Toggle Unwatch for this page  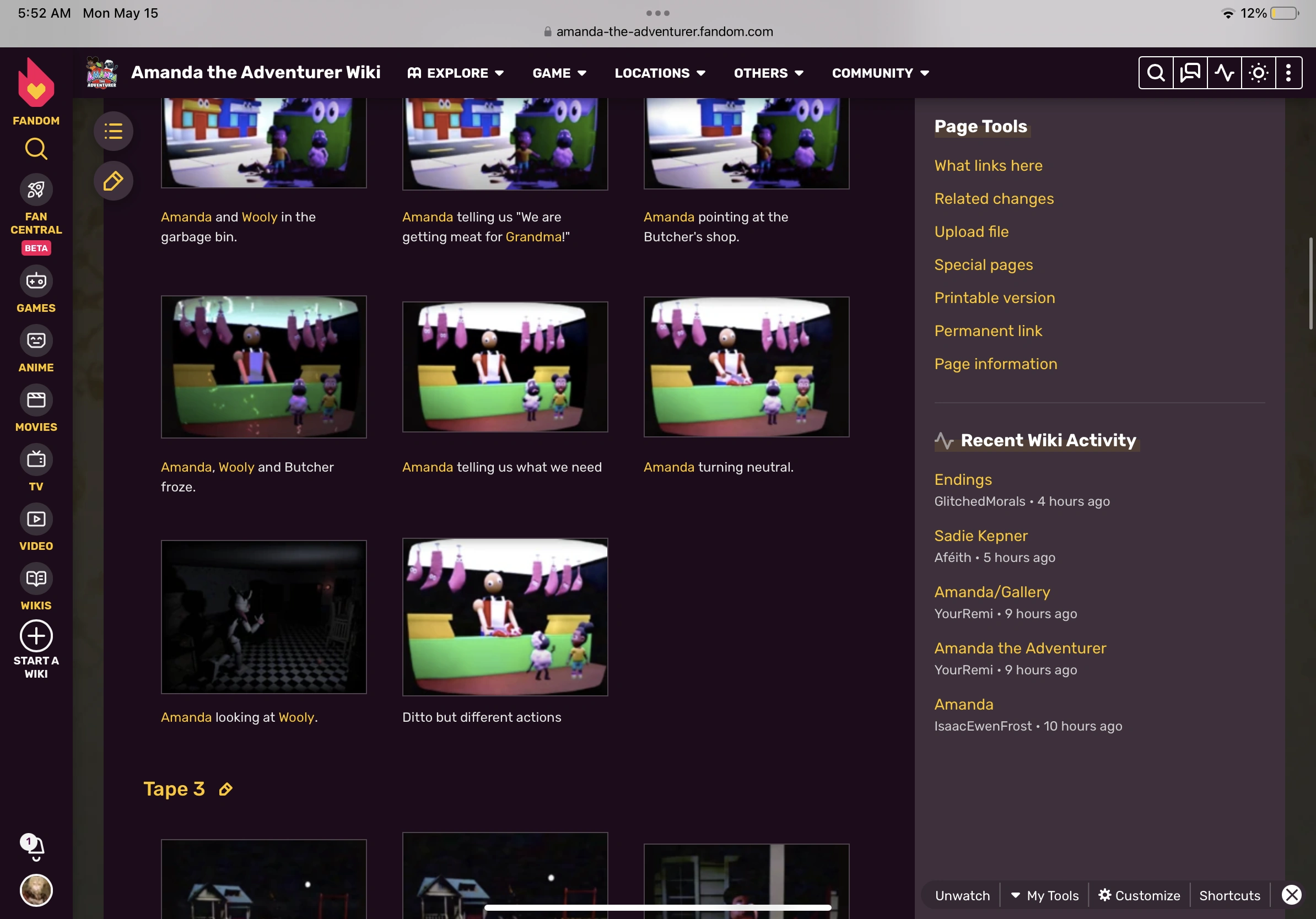tap(962, 895)
